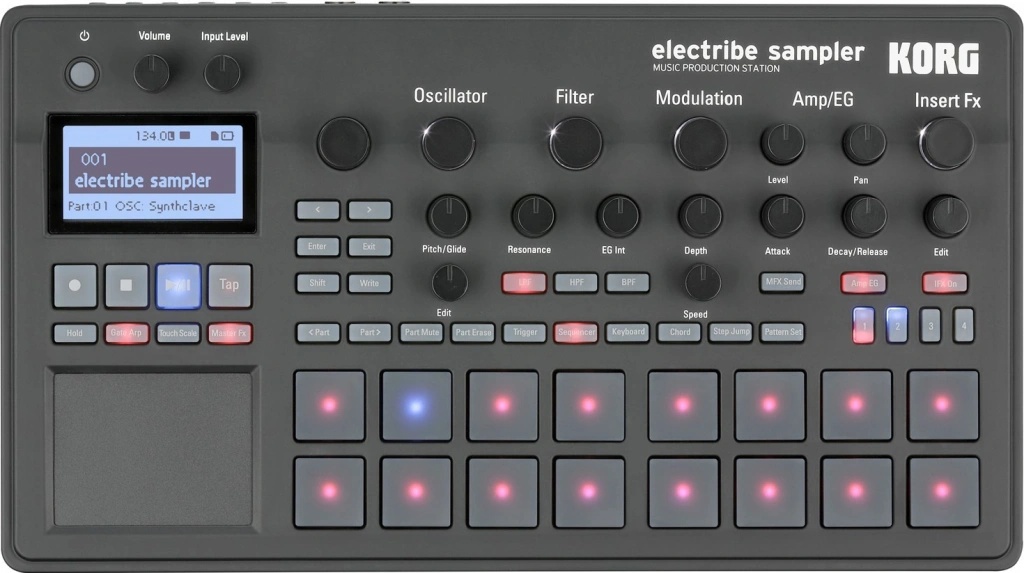The height and width of the screenshot is (573, 1024).
Task: Choose the Pattern Set button
Action: tap(782, 332)
